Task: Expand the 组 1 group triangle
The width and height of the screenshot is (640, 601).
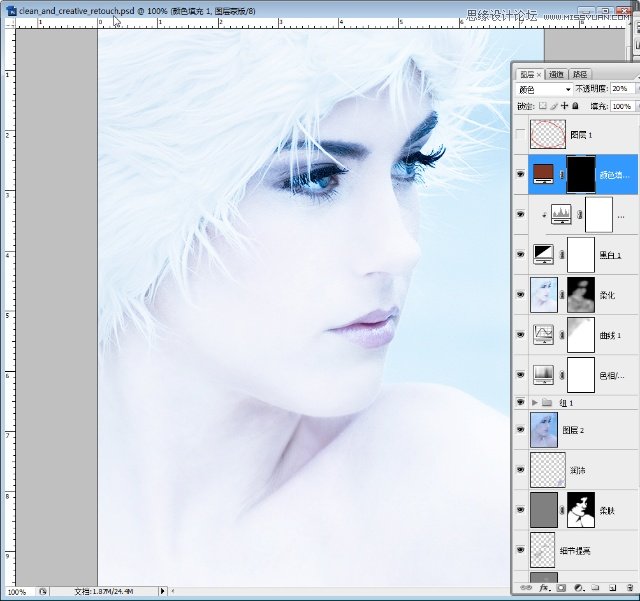Action: point(534,403)
